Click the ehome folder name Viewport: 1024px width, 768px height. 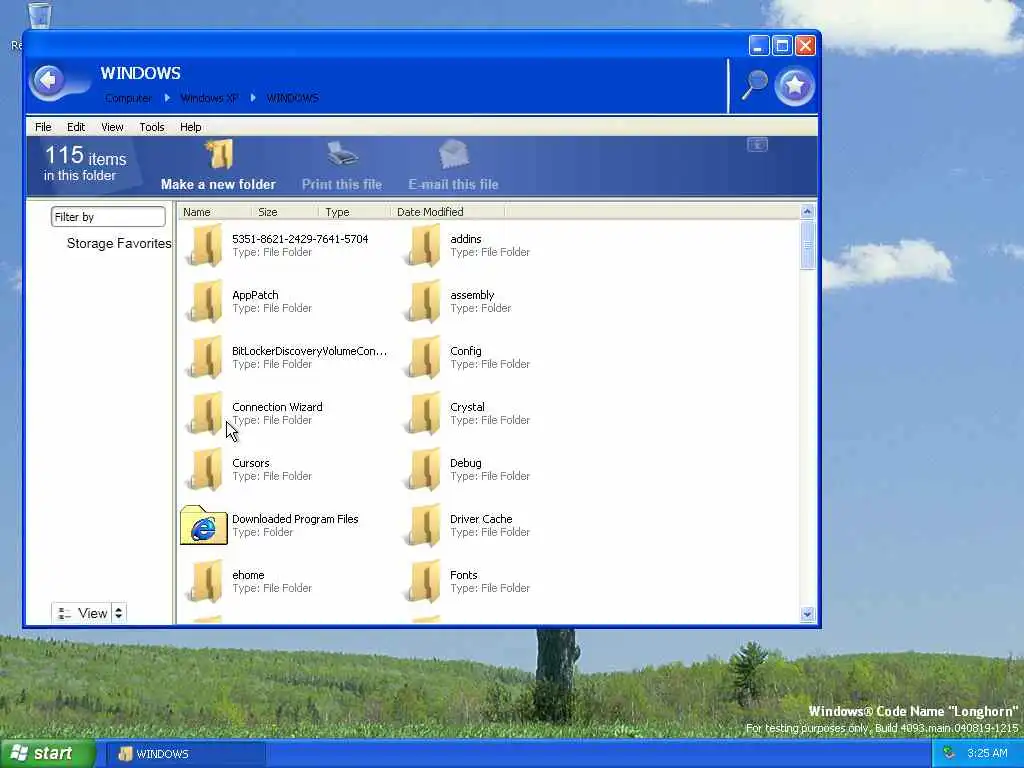(248, 575)
